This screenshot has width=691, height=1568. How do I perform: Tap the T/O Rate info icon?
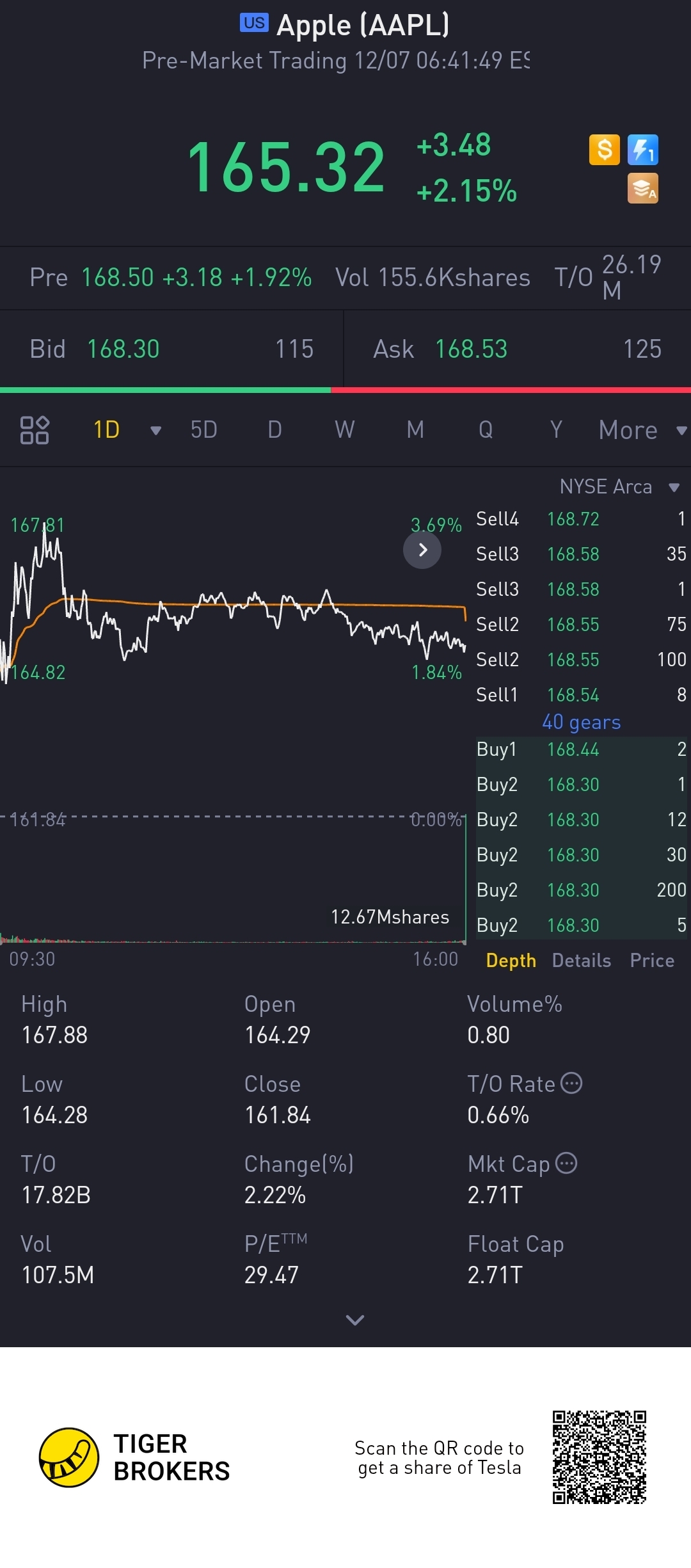[x=571, y=1083]
